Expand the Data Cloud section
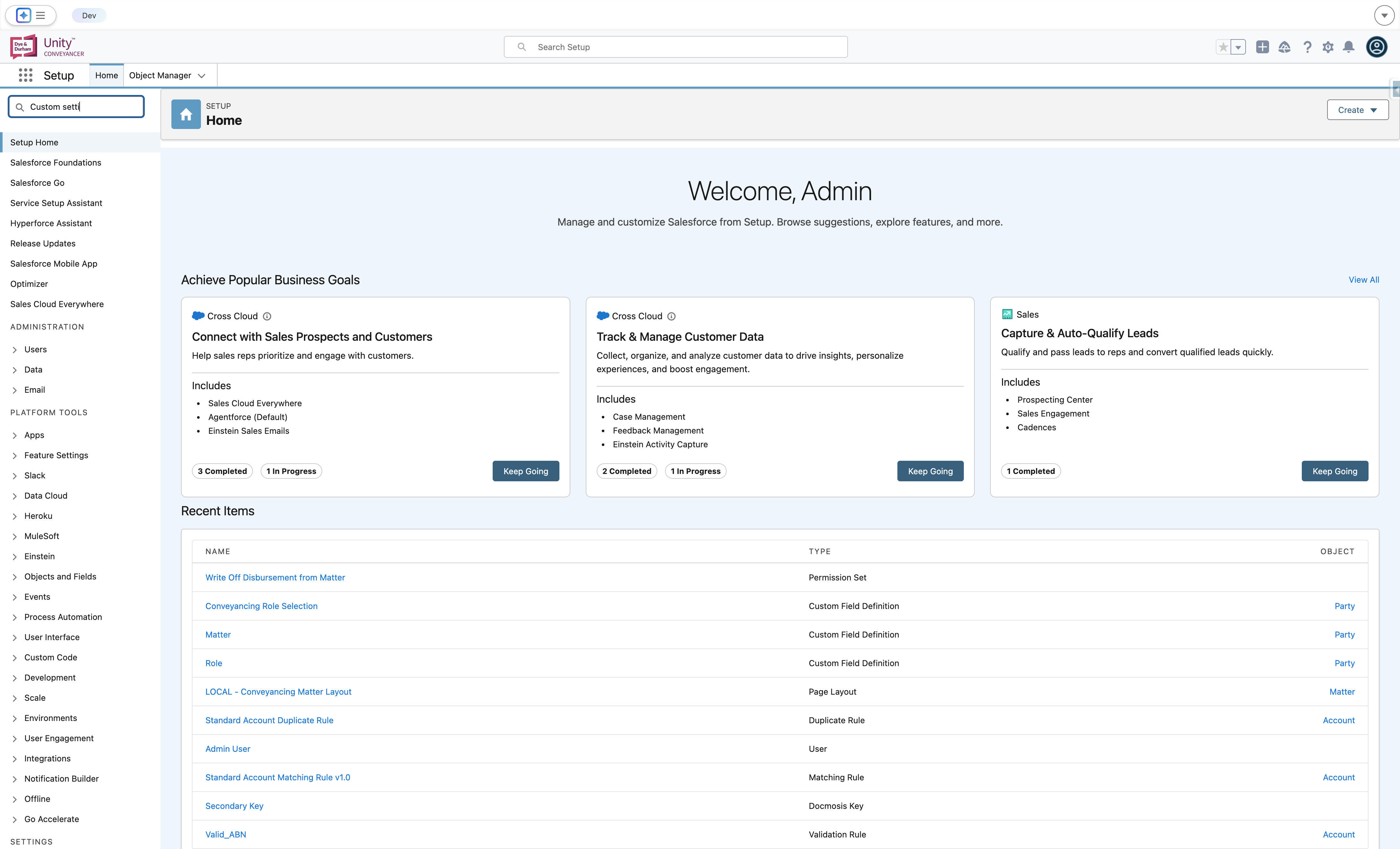Image resolution: width=1400 pixels, height=849 pixels. pos(15,496)
